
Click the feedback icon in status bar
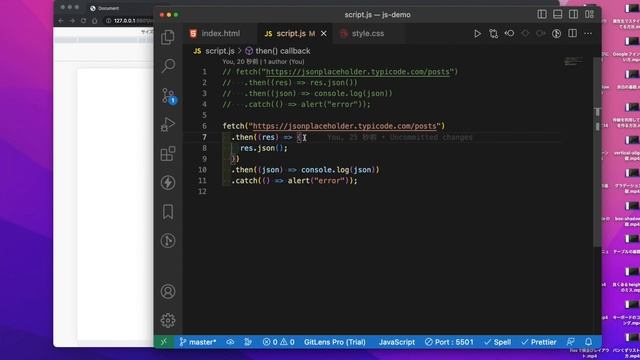[571, 342]
